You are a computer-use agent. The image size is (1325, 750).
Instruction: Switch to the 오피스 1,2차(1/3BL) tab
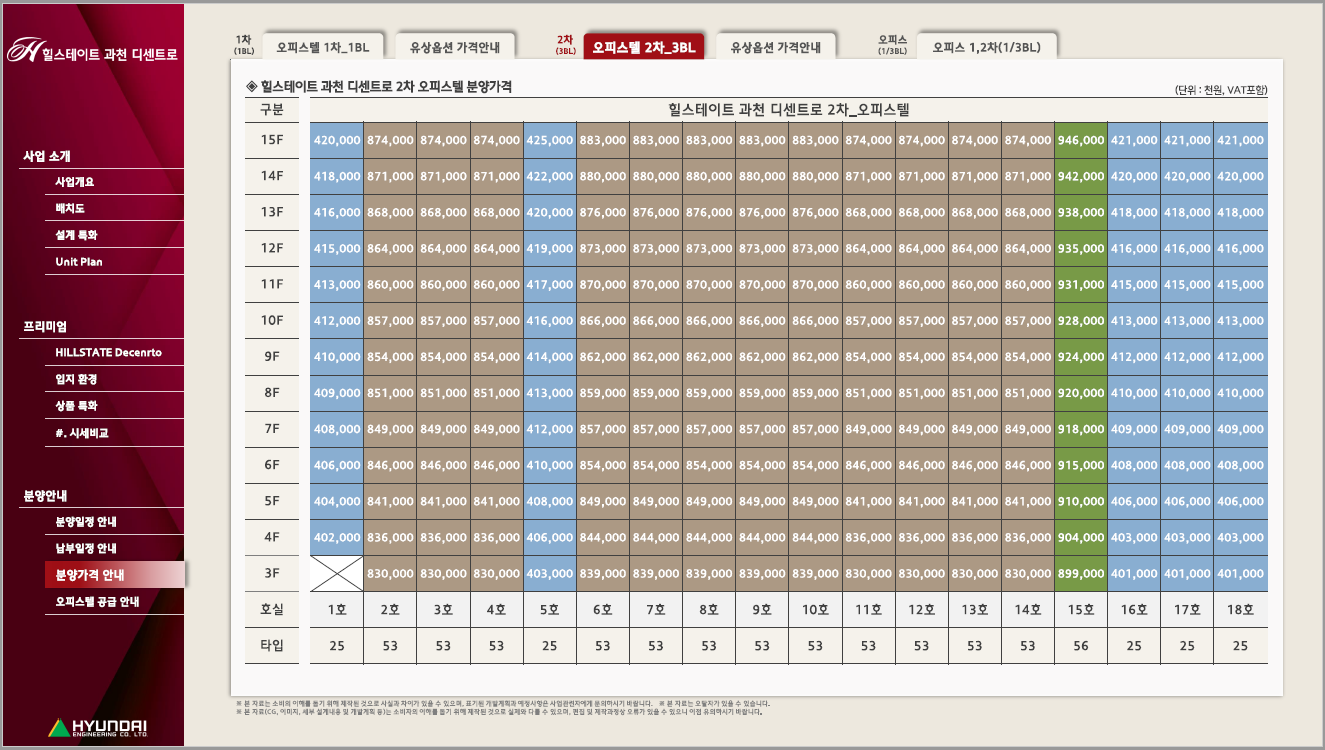tap(986, 47)
